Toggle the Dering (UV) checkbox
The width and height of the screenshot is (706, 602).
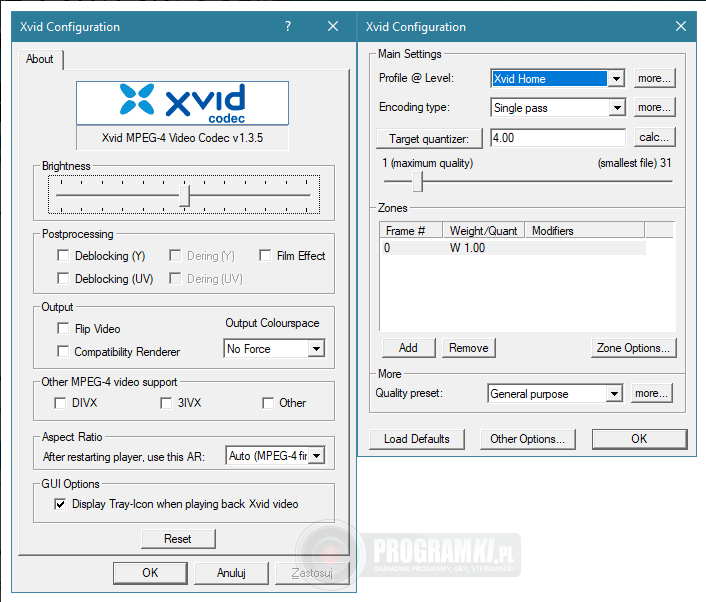tap(175, 278)
